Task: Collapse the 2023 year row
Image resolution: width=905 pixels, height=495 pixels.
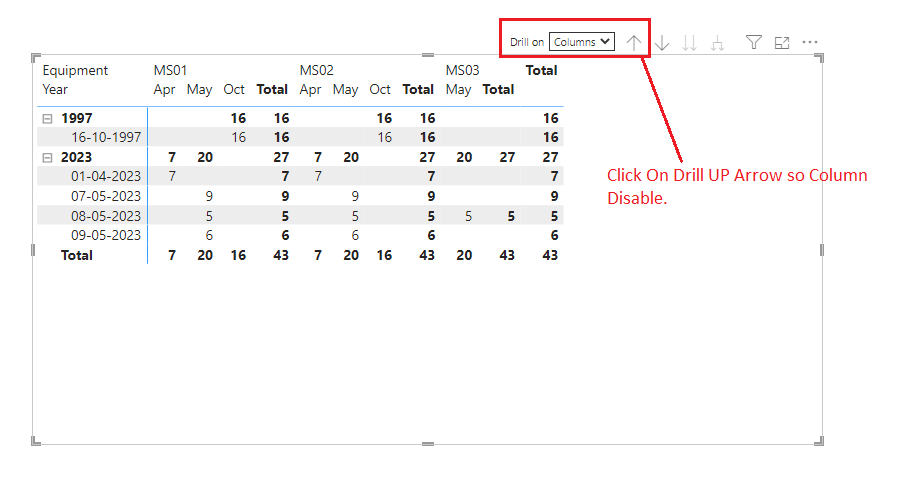Action: point(47,158)
